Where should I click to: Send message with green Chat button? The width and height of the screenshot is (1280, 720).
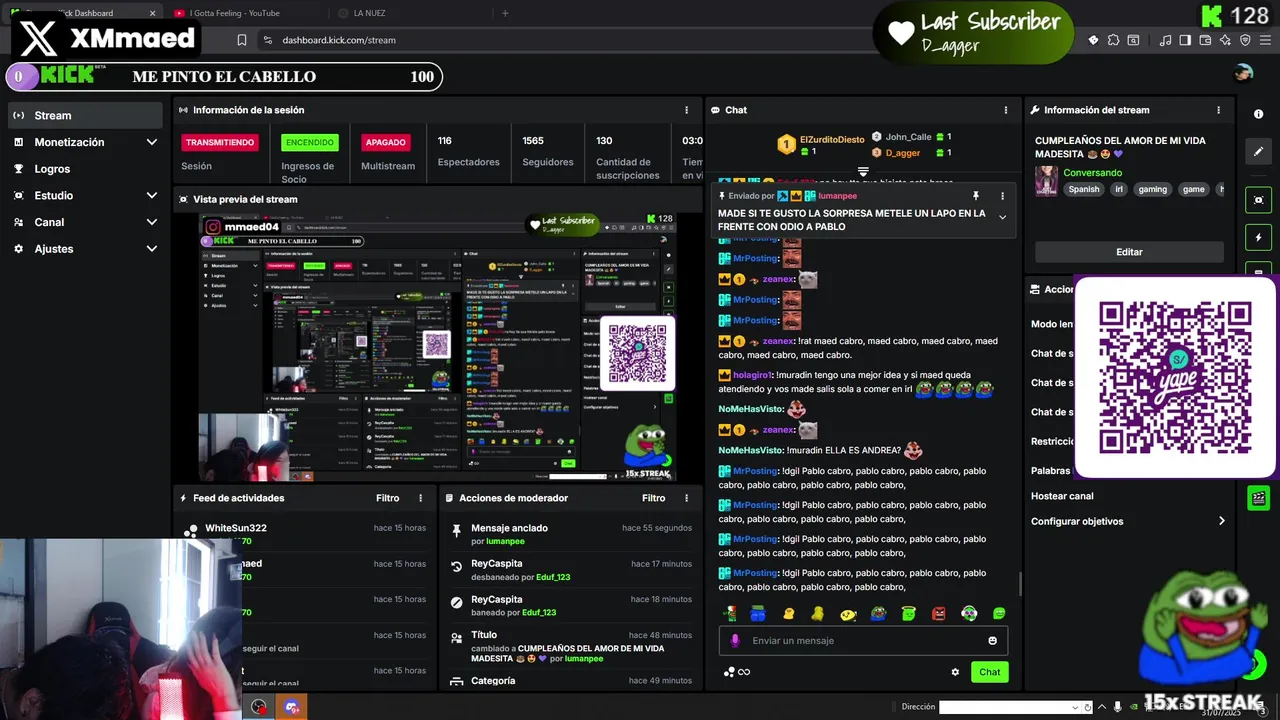(x=989, y=672)
